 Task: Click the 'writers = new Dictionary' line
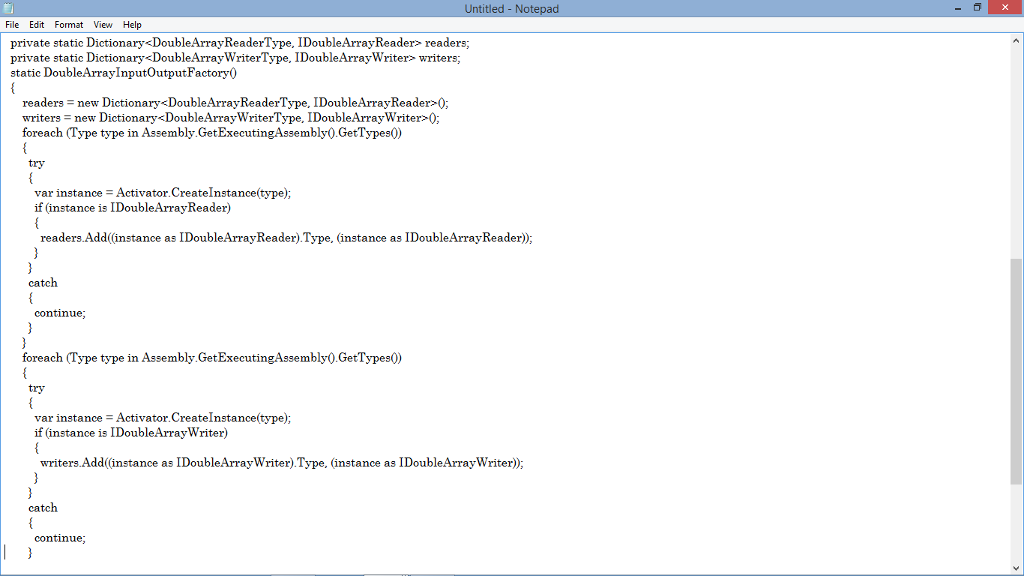pyautogui.click(x=231, y=118)
